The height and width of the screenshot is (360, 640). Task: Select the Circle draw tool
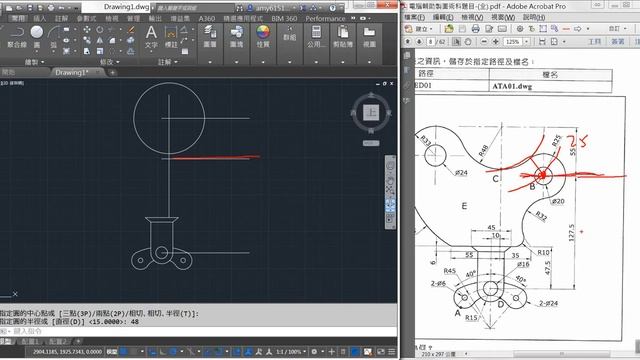pyautogui.click(x=37, y=36)
